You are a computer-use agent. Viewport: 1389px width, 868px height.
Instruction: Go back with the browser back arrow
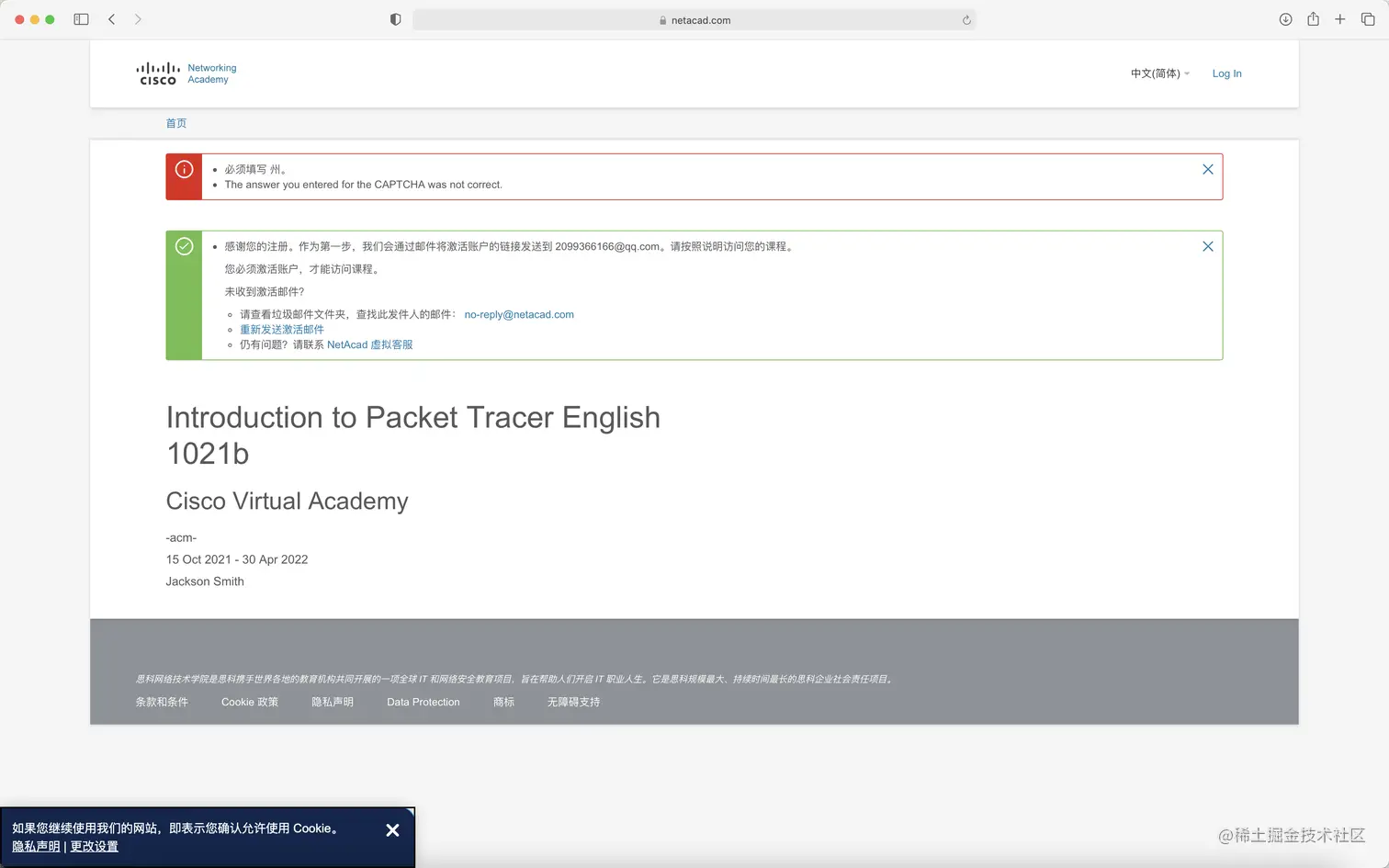pyautogui.click(x=111, y=19)
